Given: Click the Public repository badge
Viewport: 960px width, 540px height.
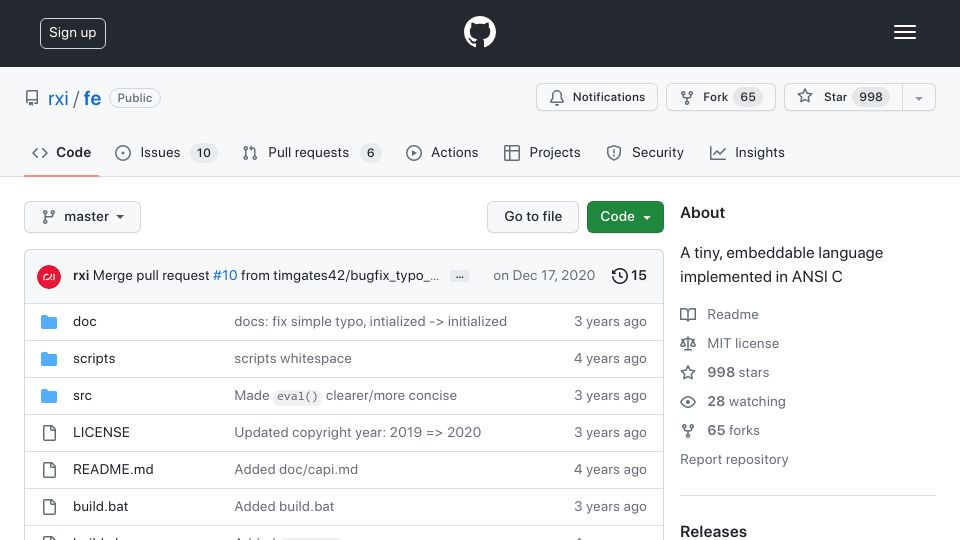Looking at the screenshot, I should pyautogui.click(x=135, y=98).
